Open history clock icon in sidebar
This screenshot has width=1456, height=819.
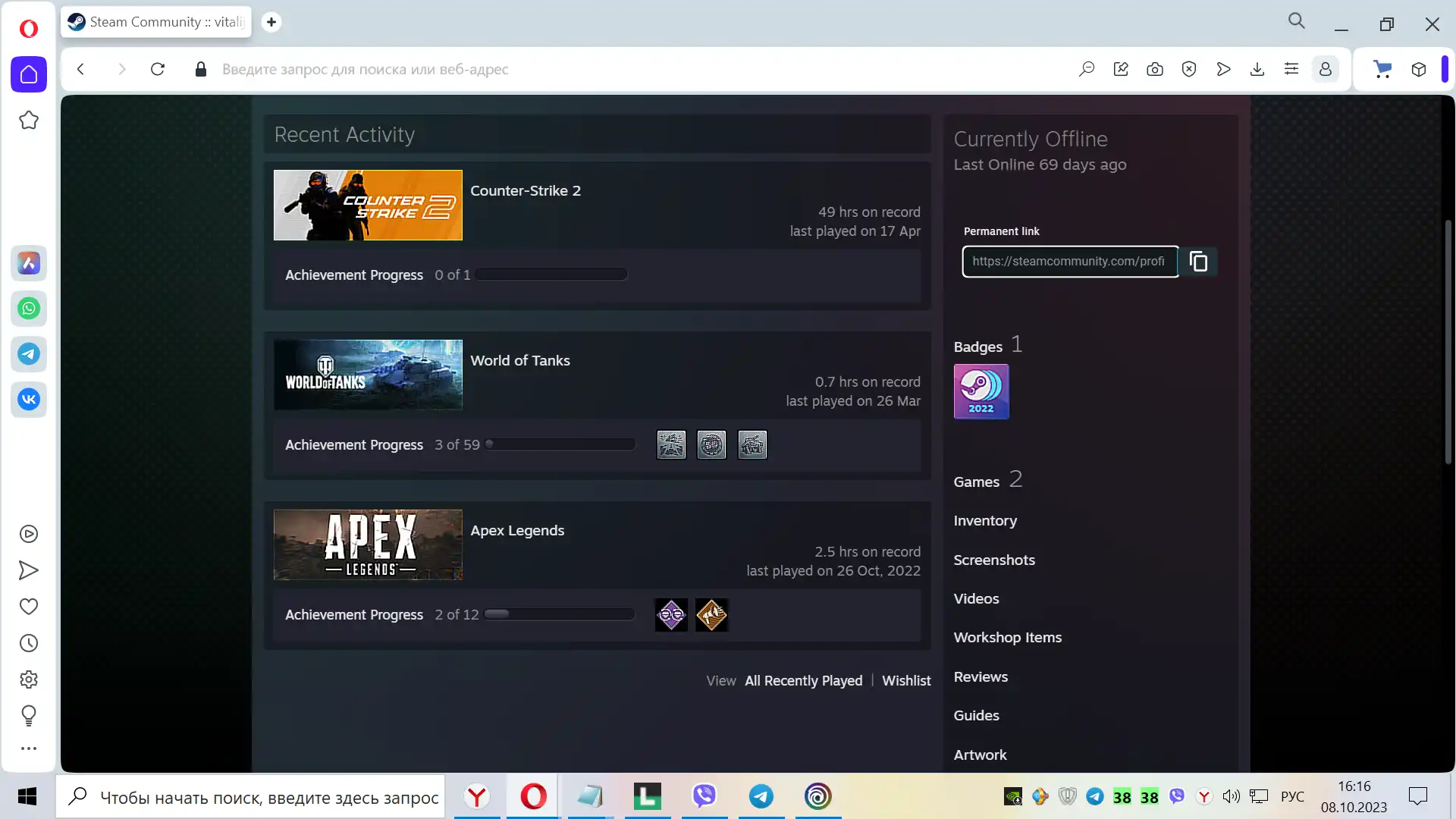29,643
